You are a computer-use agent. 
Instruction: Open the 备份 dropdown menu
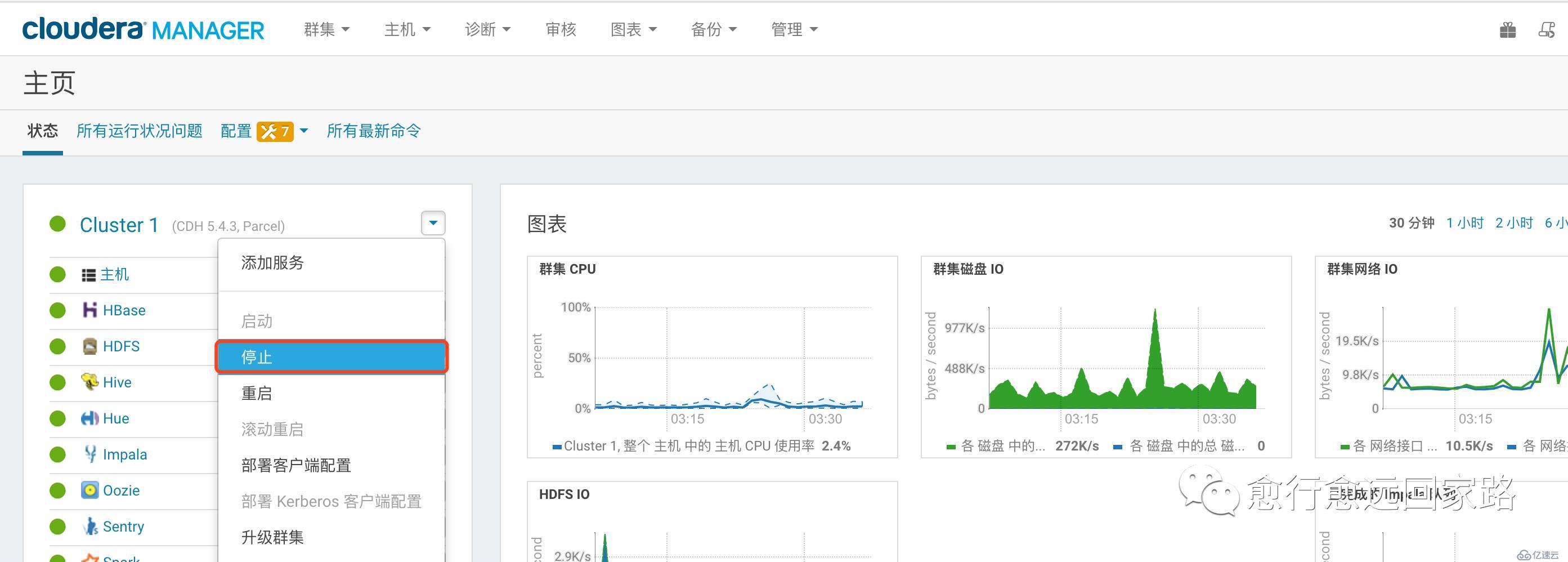tap(714, 29)
